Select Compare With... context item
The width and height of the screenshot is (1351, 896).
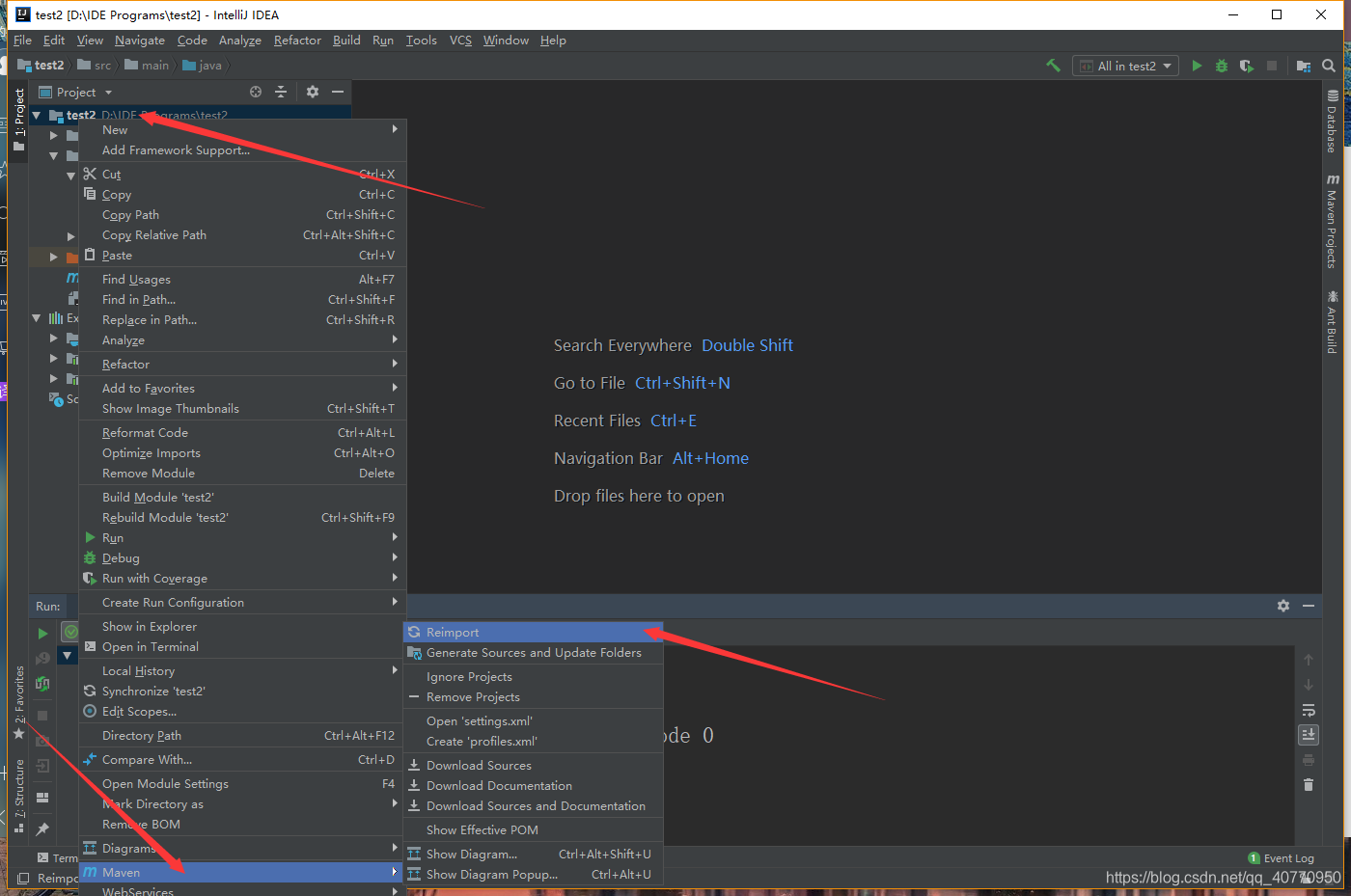pos(242,760)
